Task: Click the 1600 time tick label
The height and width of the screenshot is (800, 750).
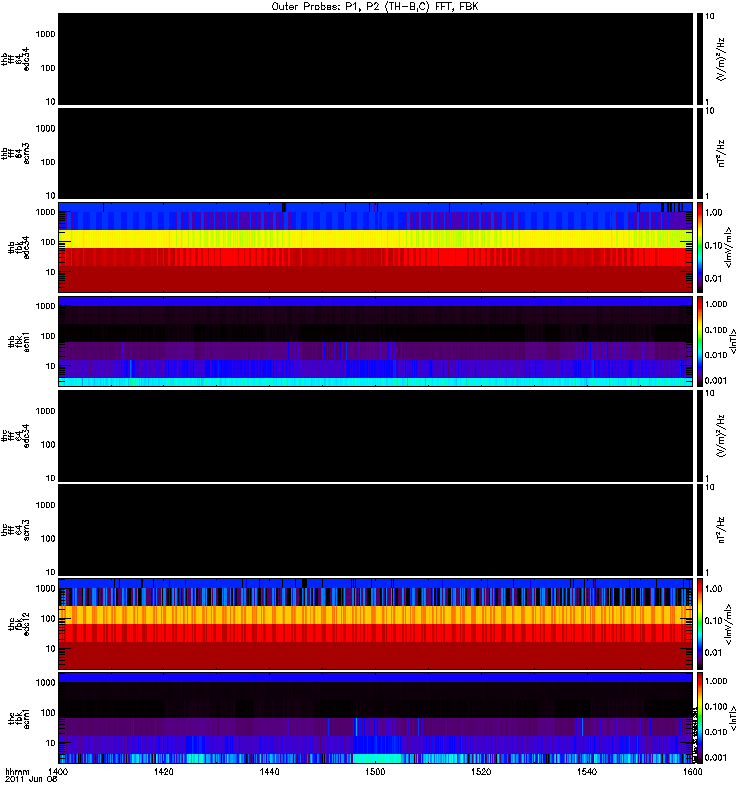Action: (692, 771)
